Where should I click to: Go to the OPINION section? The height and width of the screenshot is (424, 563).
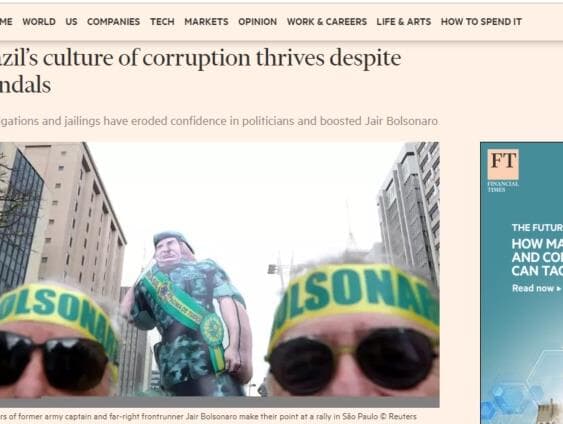(258, 22)
